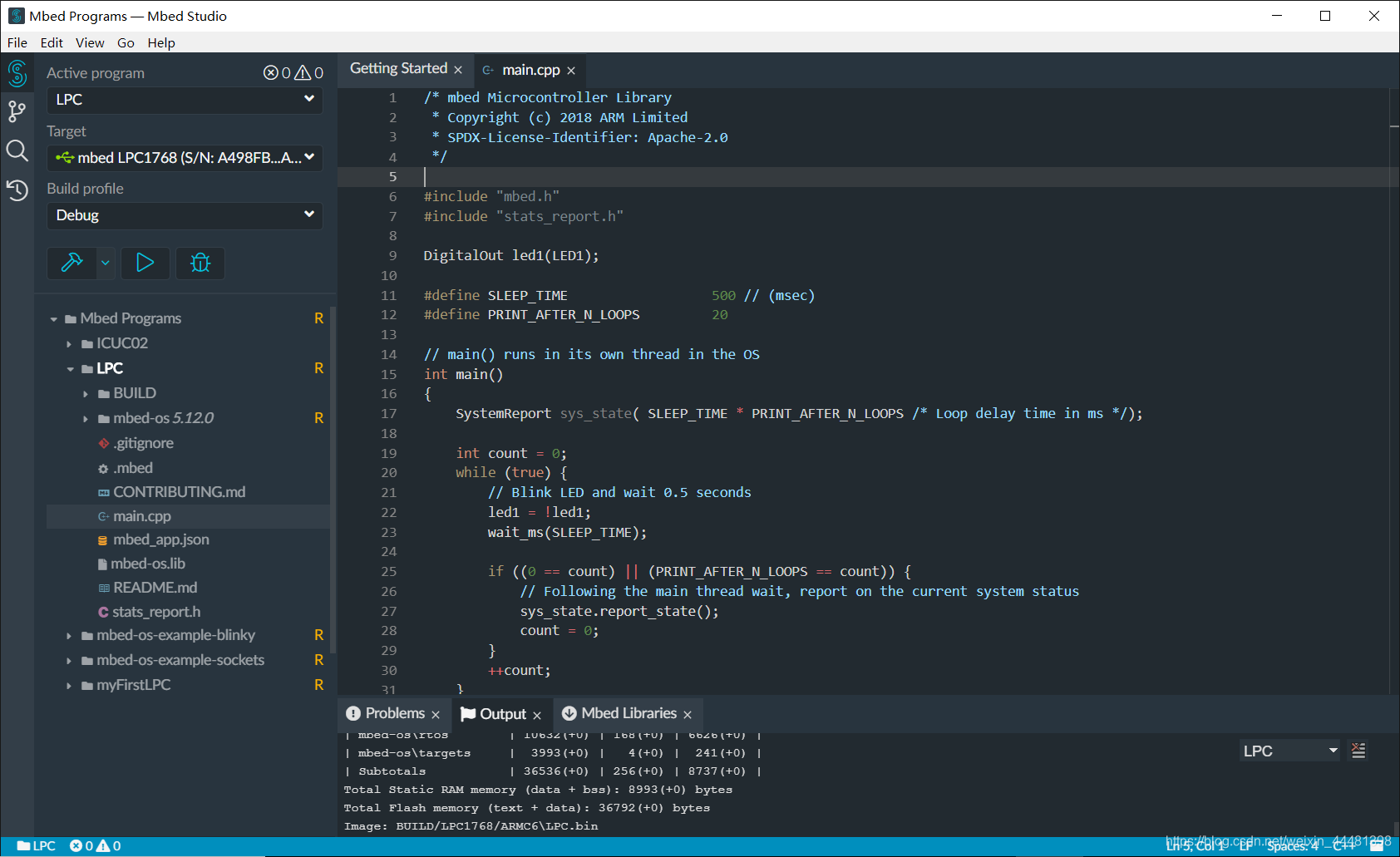Open build options arrow next to hammer

[106, 263]
